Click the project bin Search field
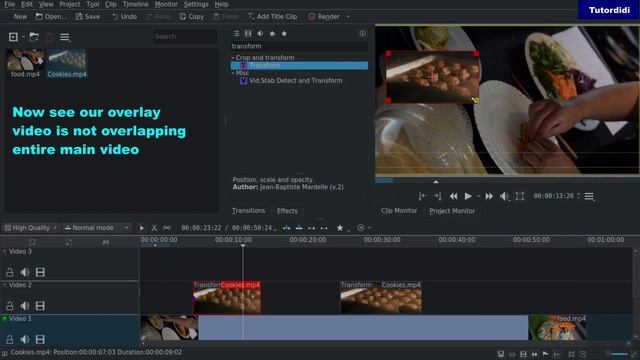 click(185, 37)
